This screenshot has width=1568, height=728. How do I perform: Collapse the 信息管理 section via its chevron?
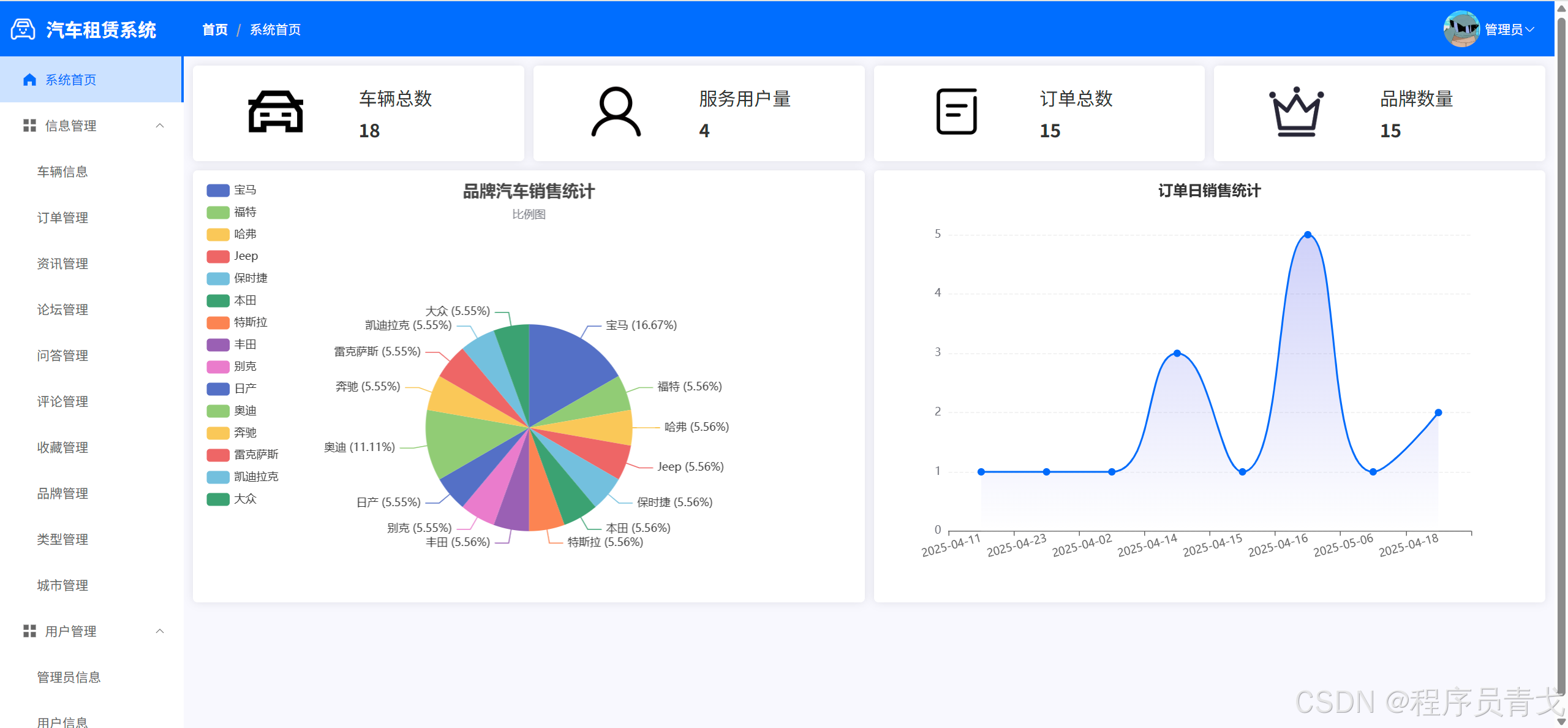coord(160,126)
